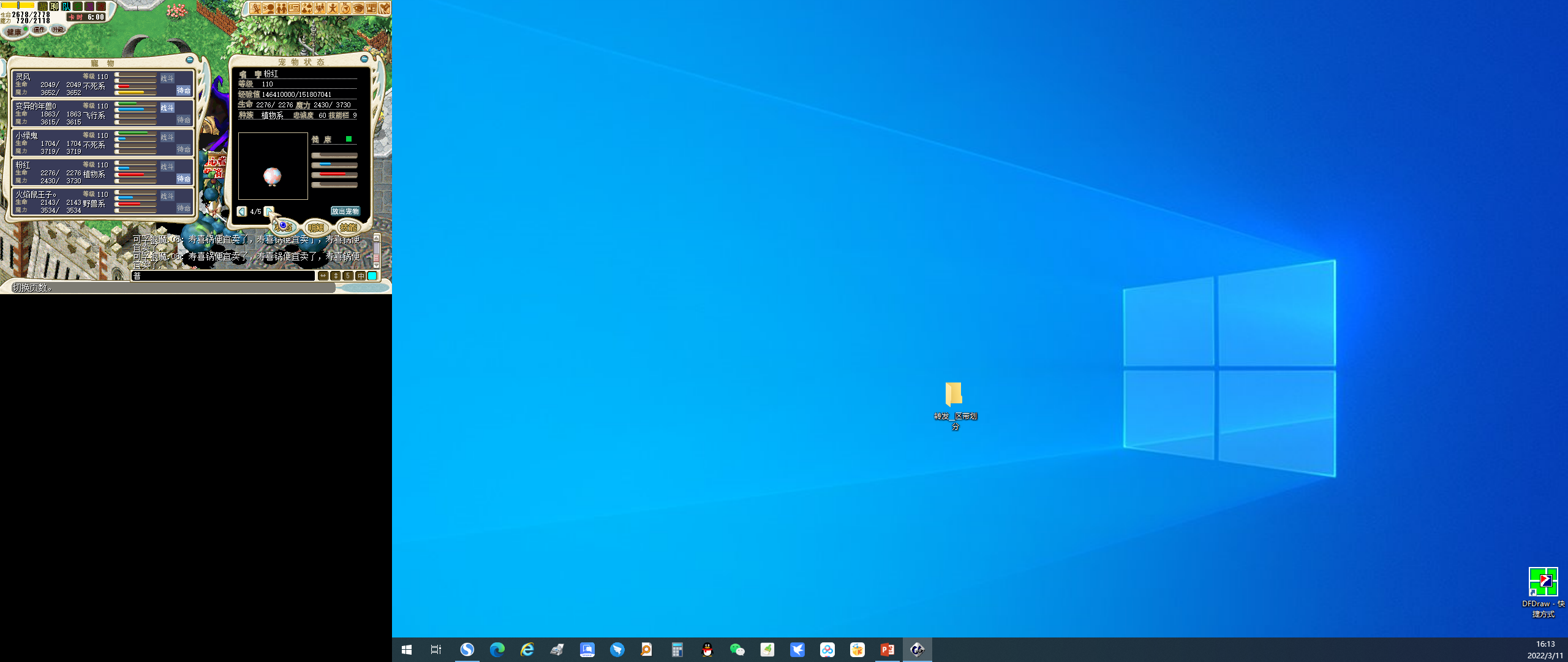Minimize the 寵物 pet list panel
Screen dimensions: 1568x662
point(189,59)
